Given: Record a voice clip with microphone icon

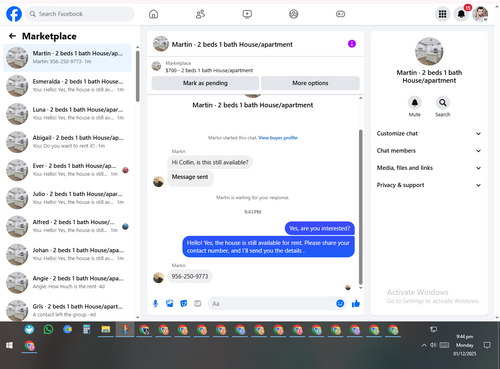Looking at the screenshot, I should 155,303.
